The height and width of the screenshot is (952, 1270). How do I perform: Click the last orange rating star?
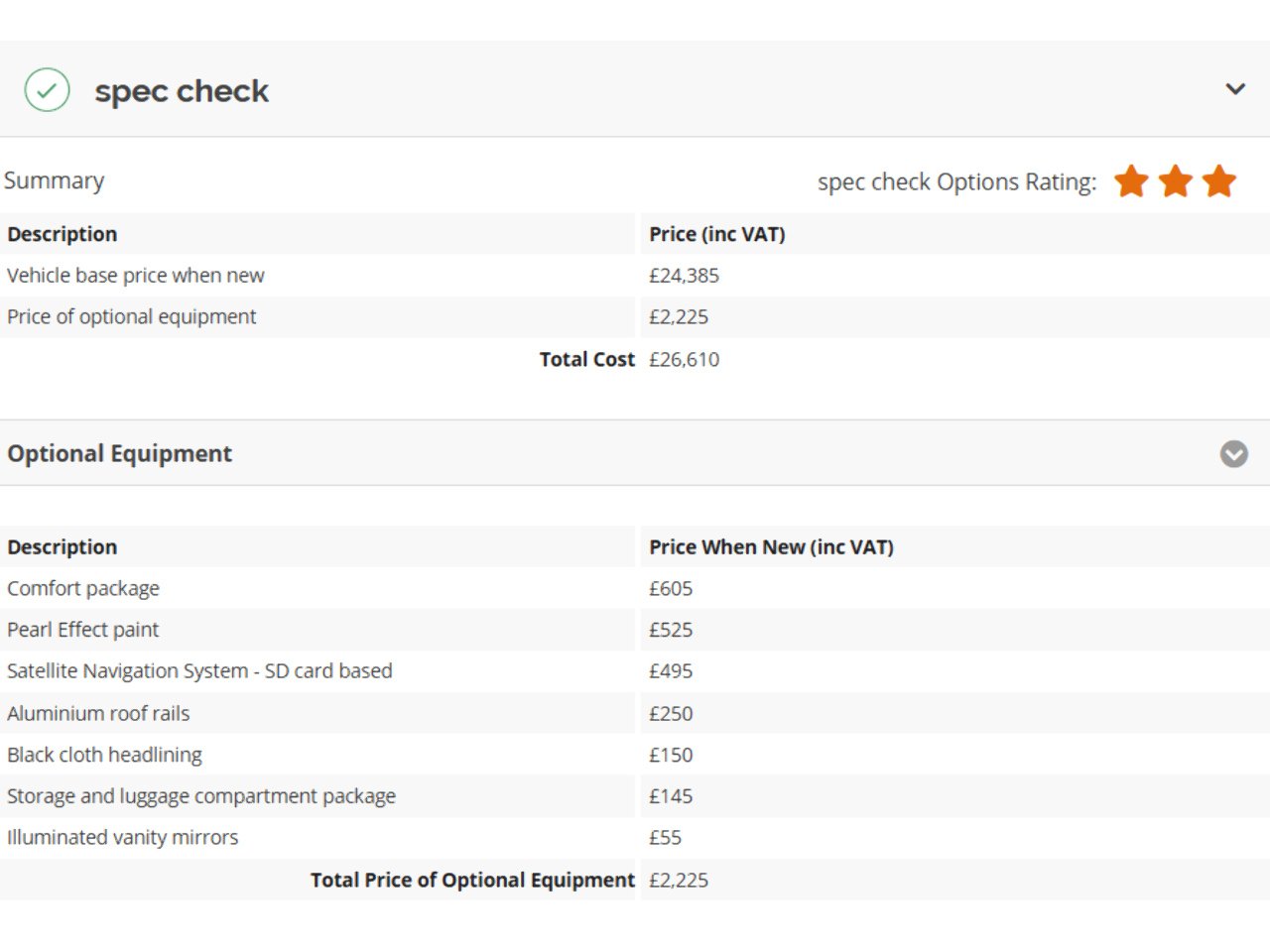tap(1219, 182)
